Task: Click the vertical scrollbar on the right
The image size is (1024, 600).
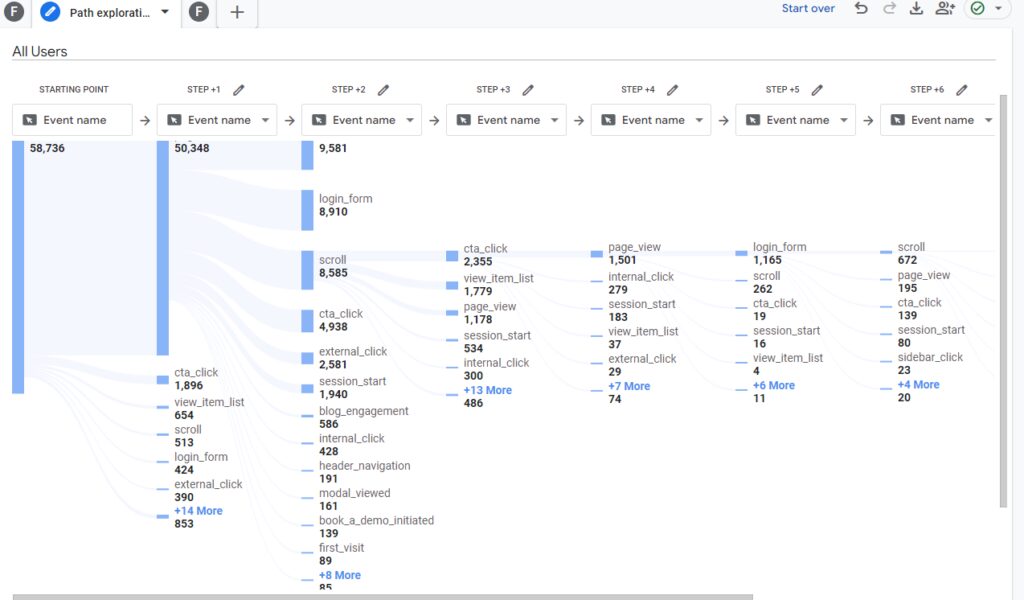Action: coord(1003,300)
